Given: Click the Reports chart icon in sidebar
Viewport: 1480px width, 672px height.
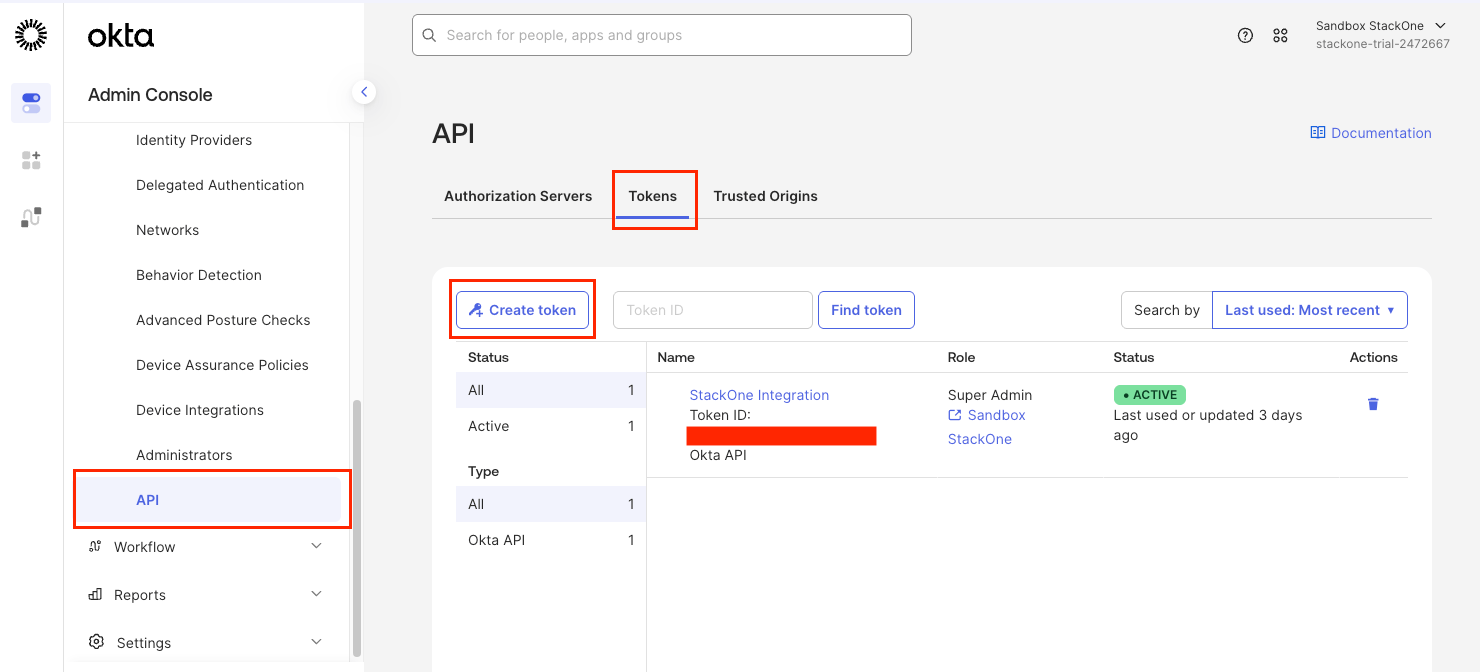Looking at the screenshot, I should (95, 594).
